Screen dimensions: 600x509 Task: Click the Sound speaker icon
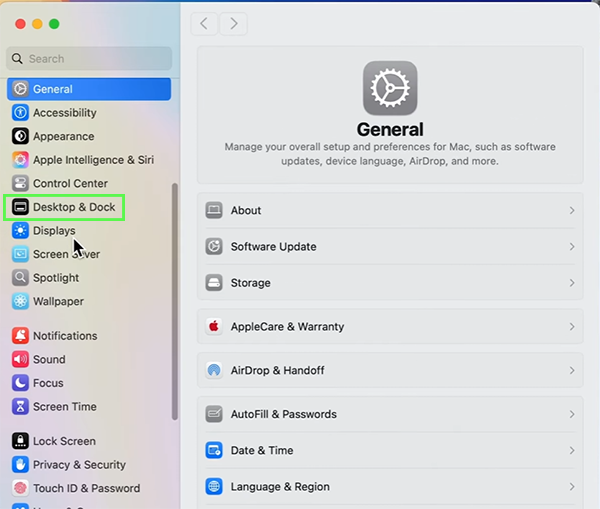pyautogui.click(x=20, y=359)
